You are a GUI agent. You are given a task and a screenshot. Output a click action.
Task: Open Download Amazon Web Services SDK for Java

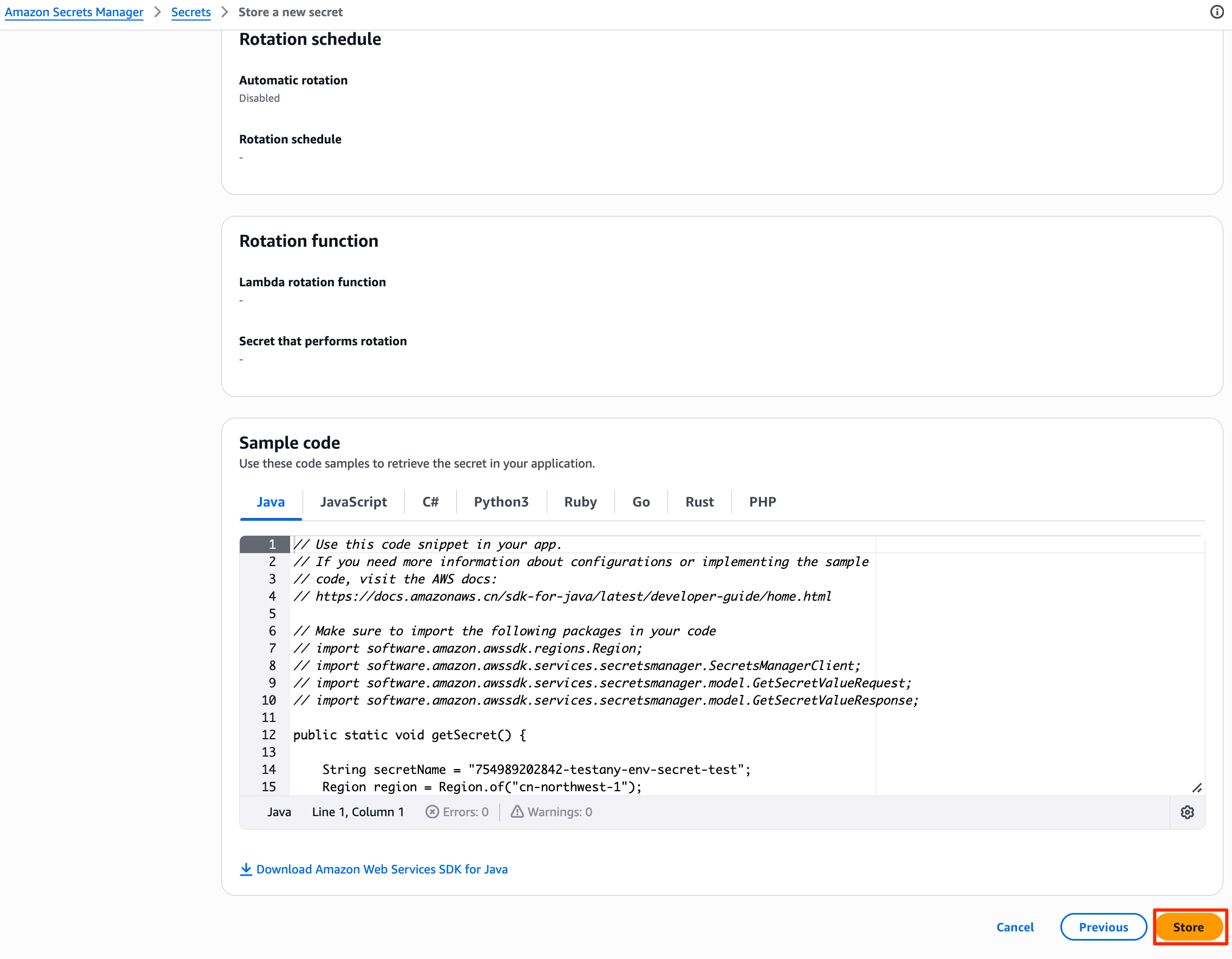pos(382,869)
